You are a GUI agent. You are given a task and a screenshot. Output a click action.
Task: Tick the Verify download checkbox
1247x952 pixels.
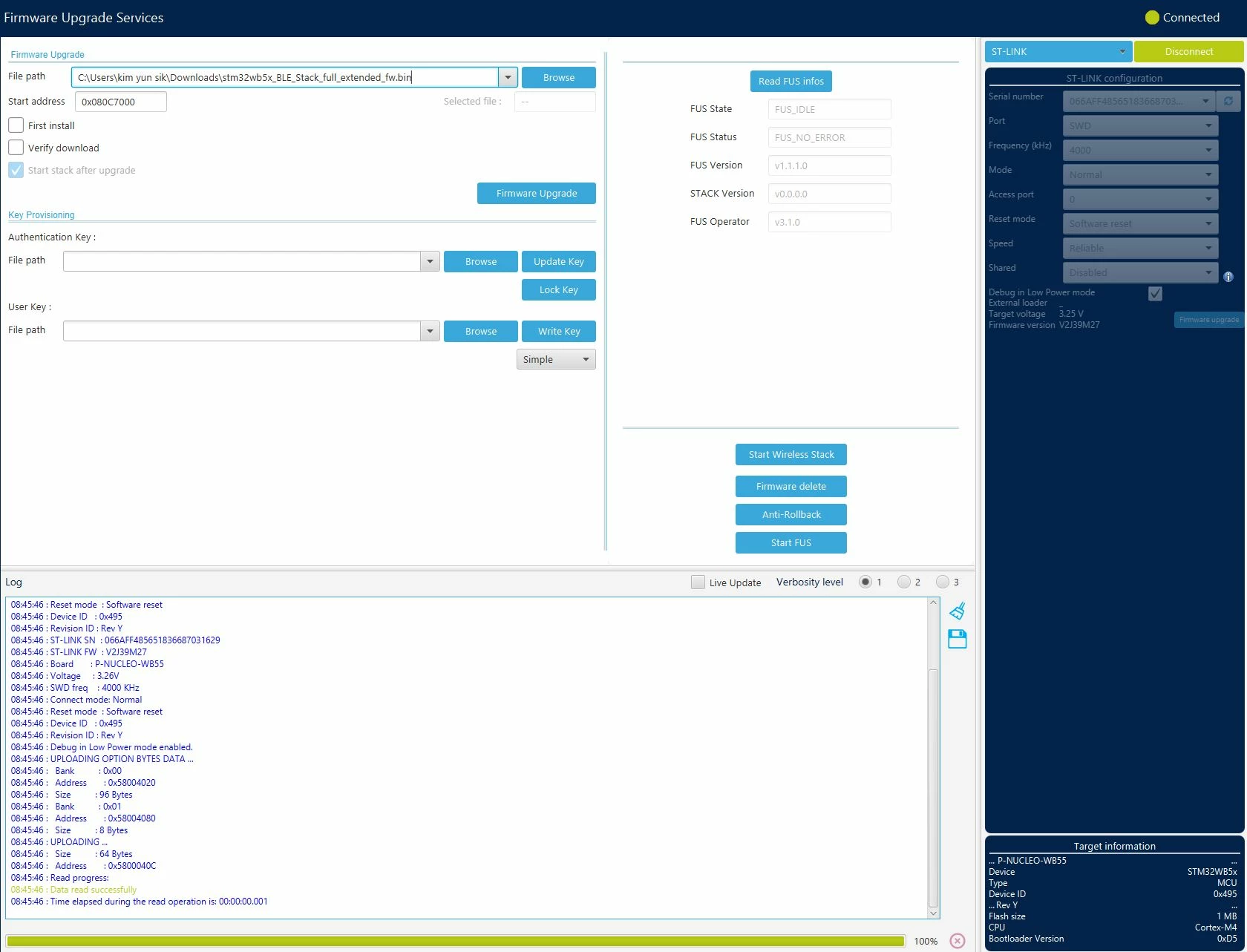coord(16,148)
